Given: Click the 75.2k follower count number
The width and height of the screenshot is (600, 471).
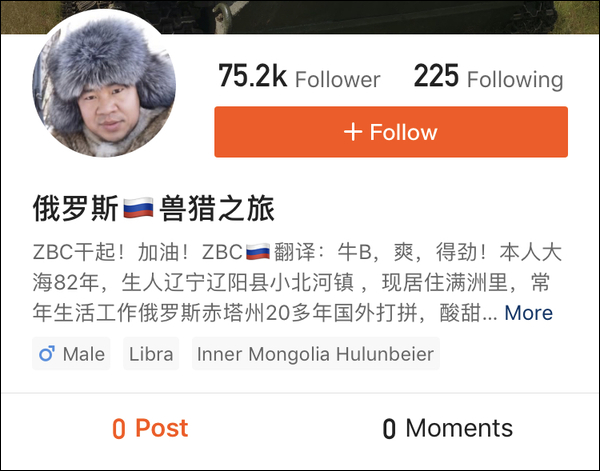Looking at the screenshot, I should pyautogui.click(x=252, y=76).
